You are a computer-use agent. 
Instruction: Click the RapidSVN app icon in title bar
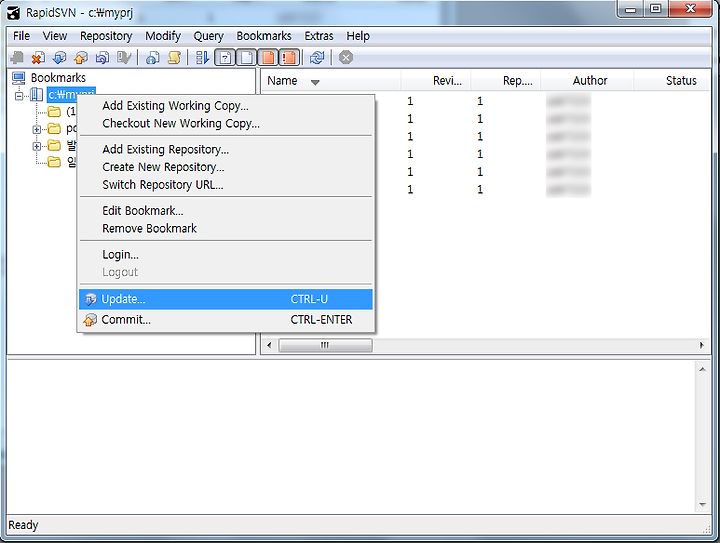tap(14, 13)
